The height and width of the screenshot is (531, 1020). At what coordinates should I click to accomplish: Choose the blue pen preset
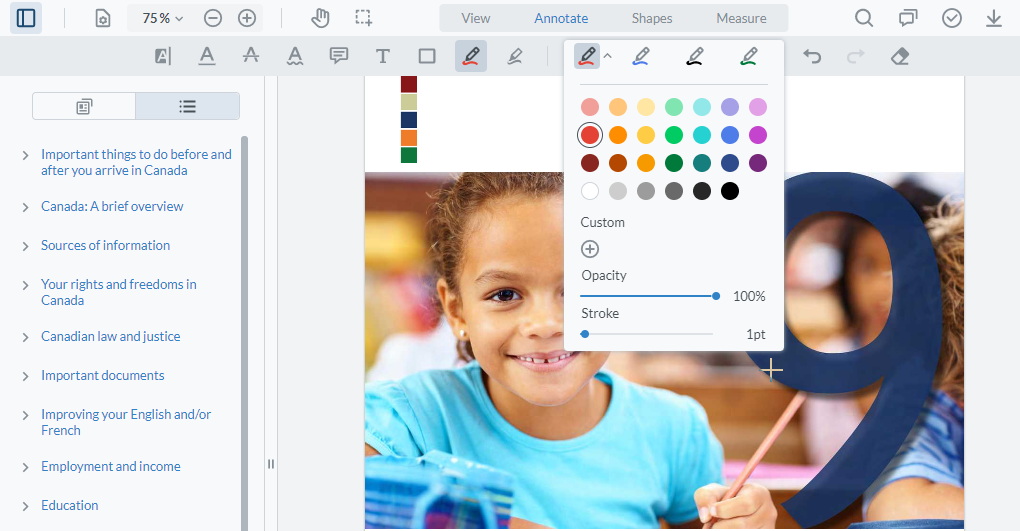[641, 57]
